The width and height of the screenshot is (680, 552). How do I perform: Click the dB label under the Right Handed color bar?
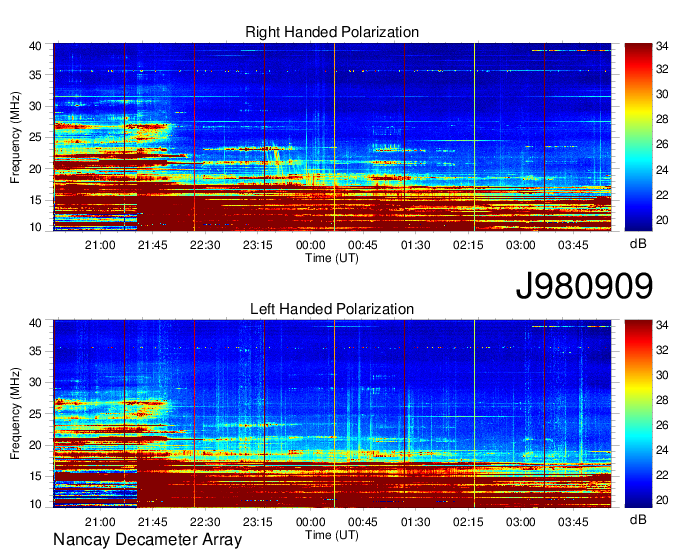point(638,244)
